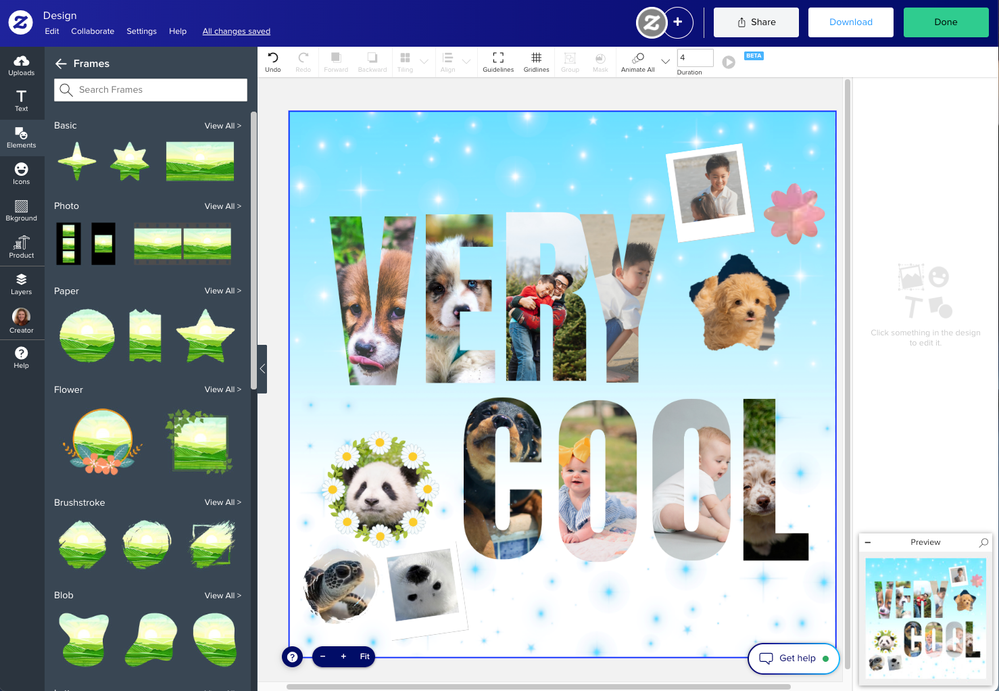999x691 pixels.
Task: Click the Duration input field
Action: click(695, 58)
